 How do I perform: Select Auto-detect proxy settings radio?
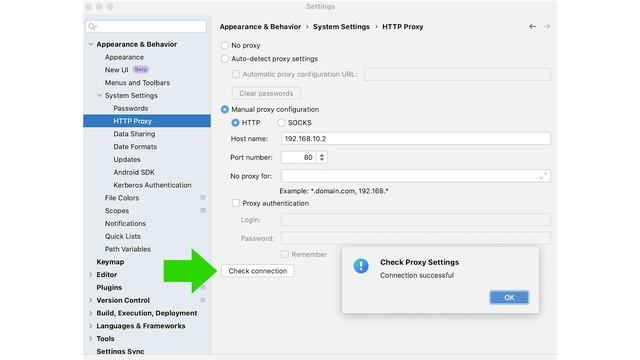(x=224, y=59)
